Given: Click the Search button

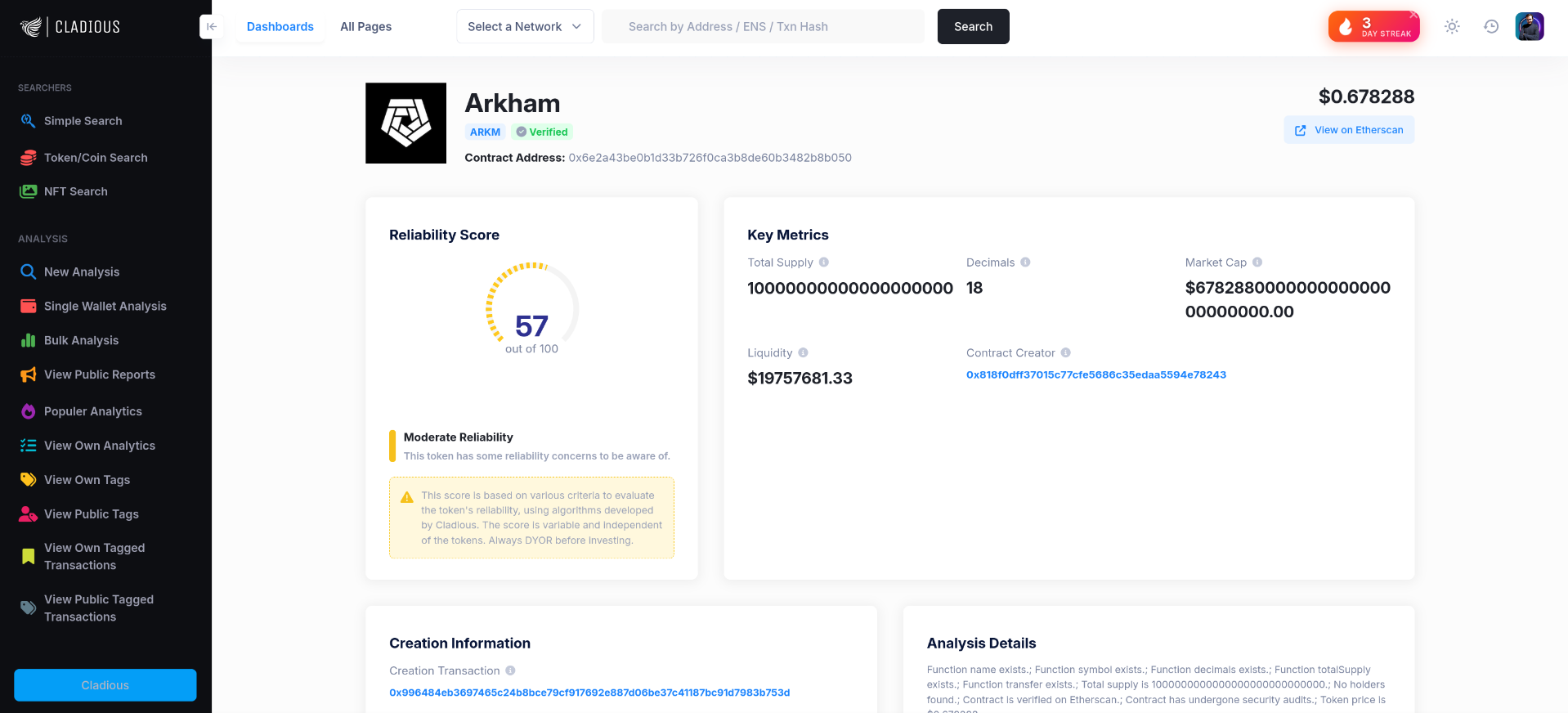Looking at the screenshot, I should tap(973, 27).
